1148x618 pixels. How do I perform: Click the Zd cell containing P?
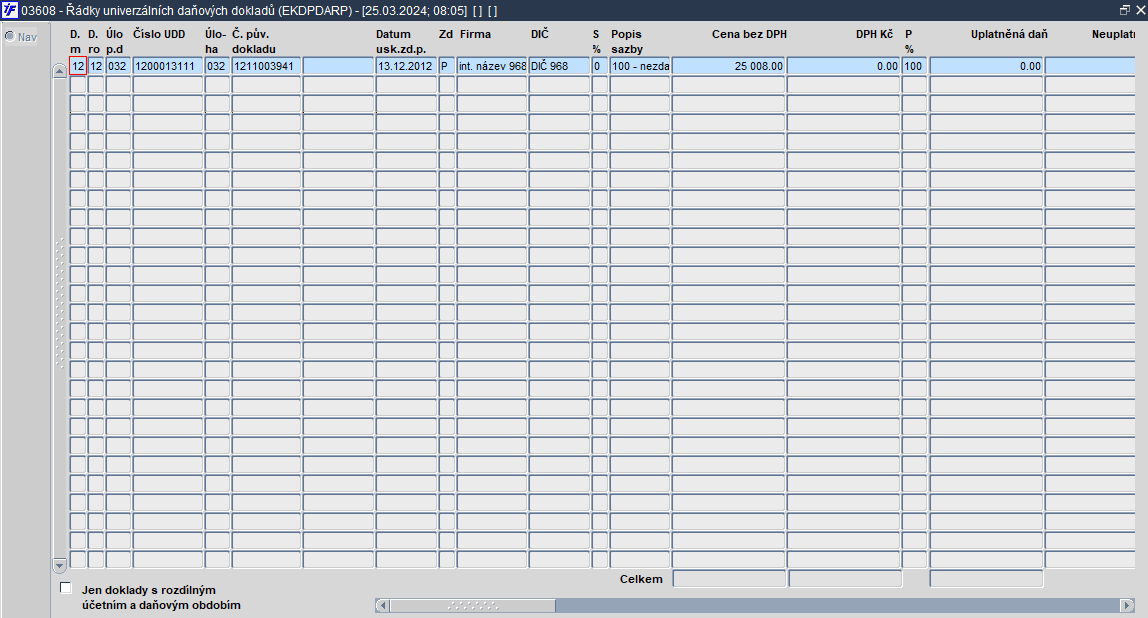[447, 66]
